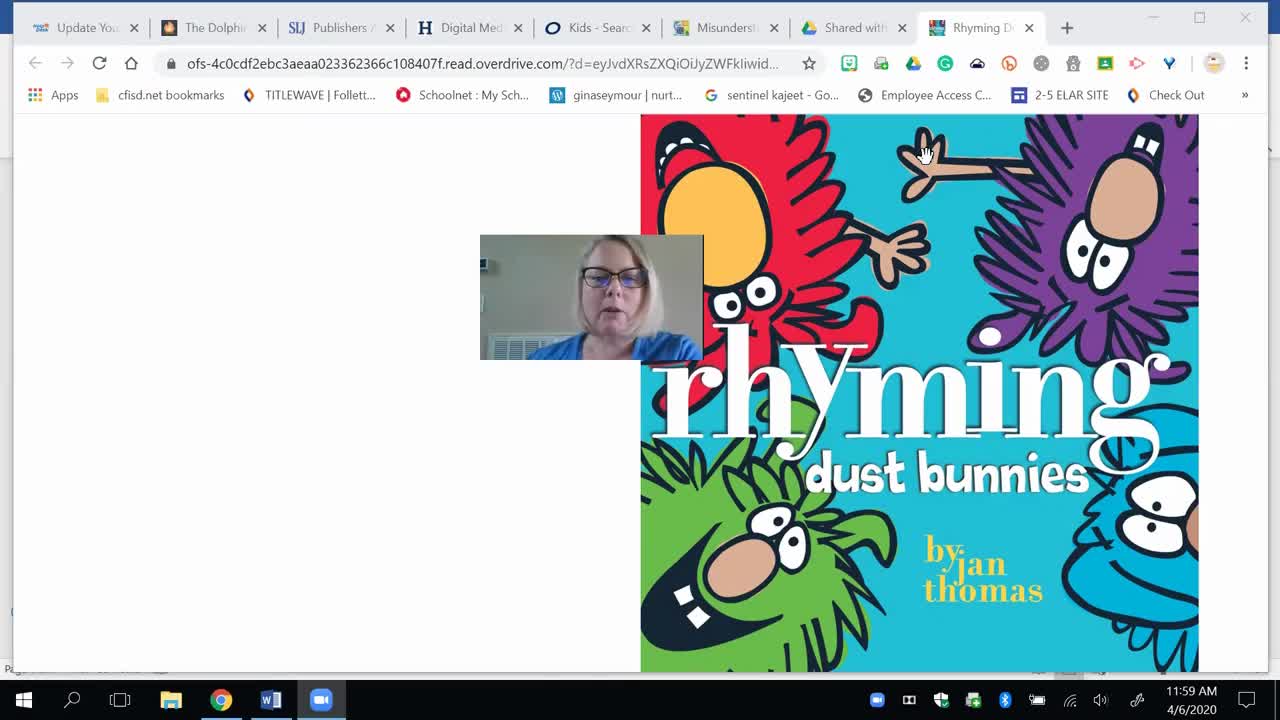Open the Apps bookmarks shortcut
Screen dimensions: 1280x720
pyautogui.click(x=53, y=95)
